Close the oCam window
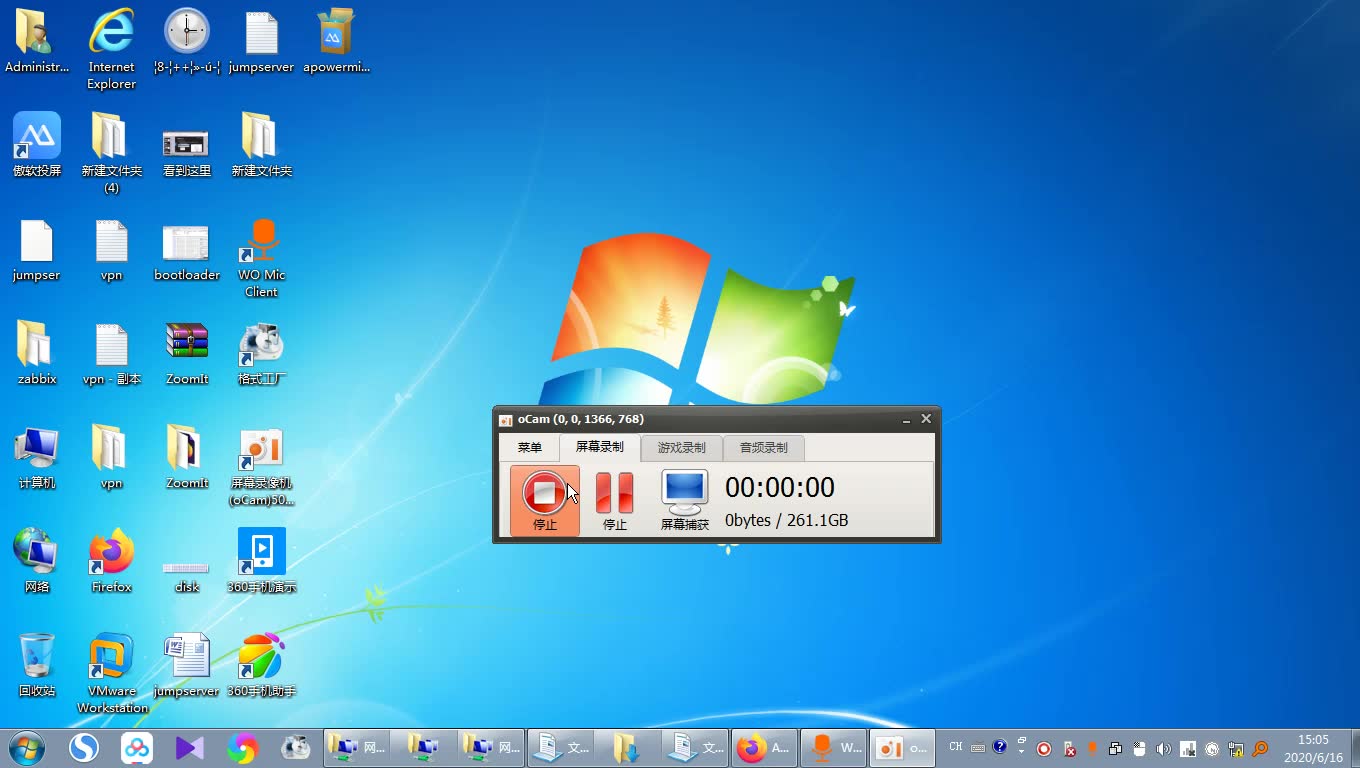1360x768 pixels. [926, 419]
